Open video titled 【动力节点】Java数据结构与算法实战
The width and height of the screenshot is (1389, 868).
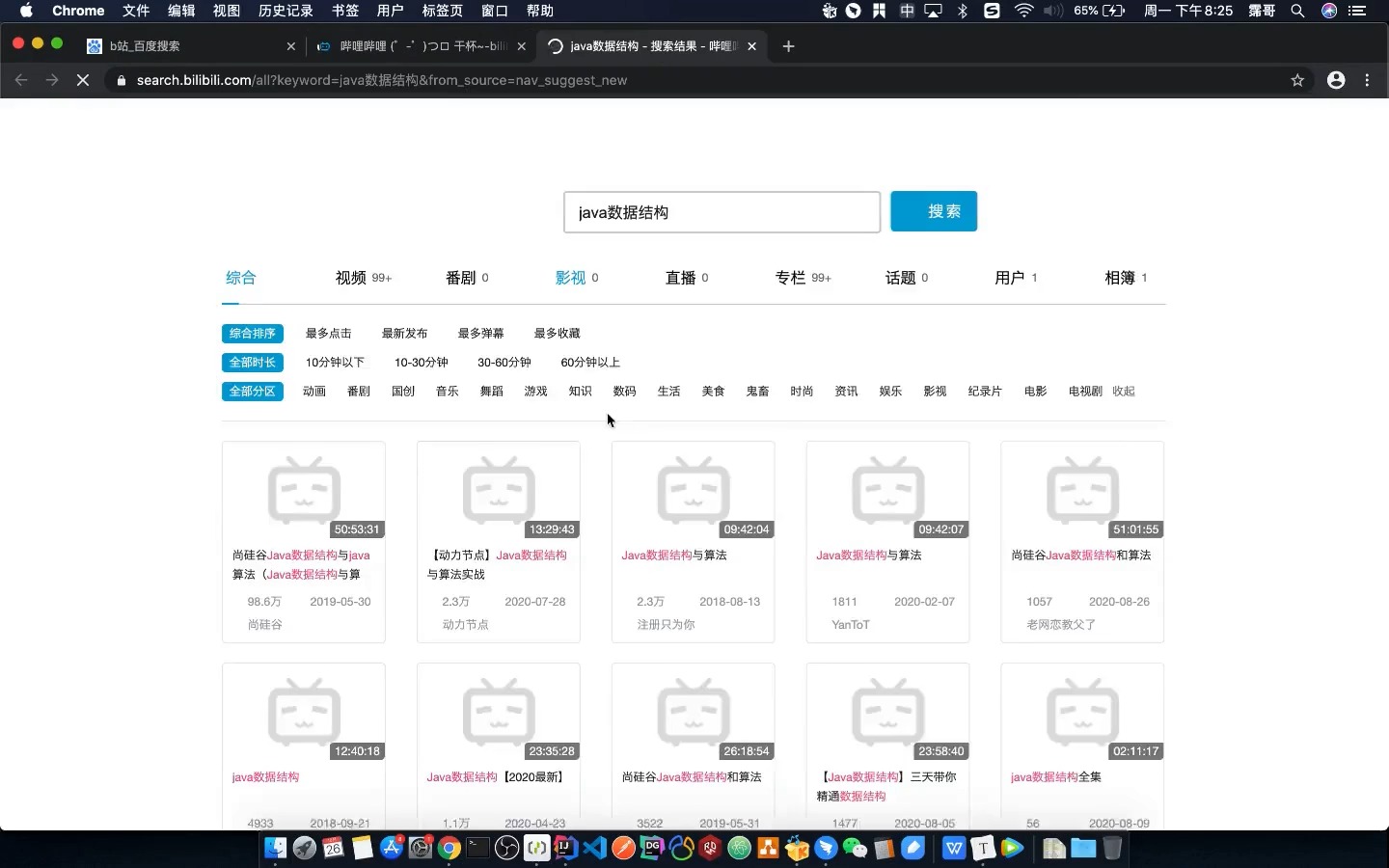[497, 565]
